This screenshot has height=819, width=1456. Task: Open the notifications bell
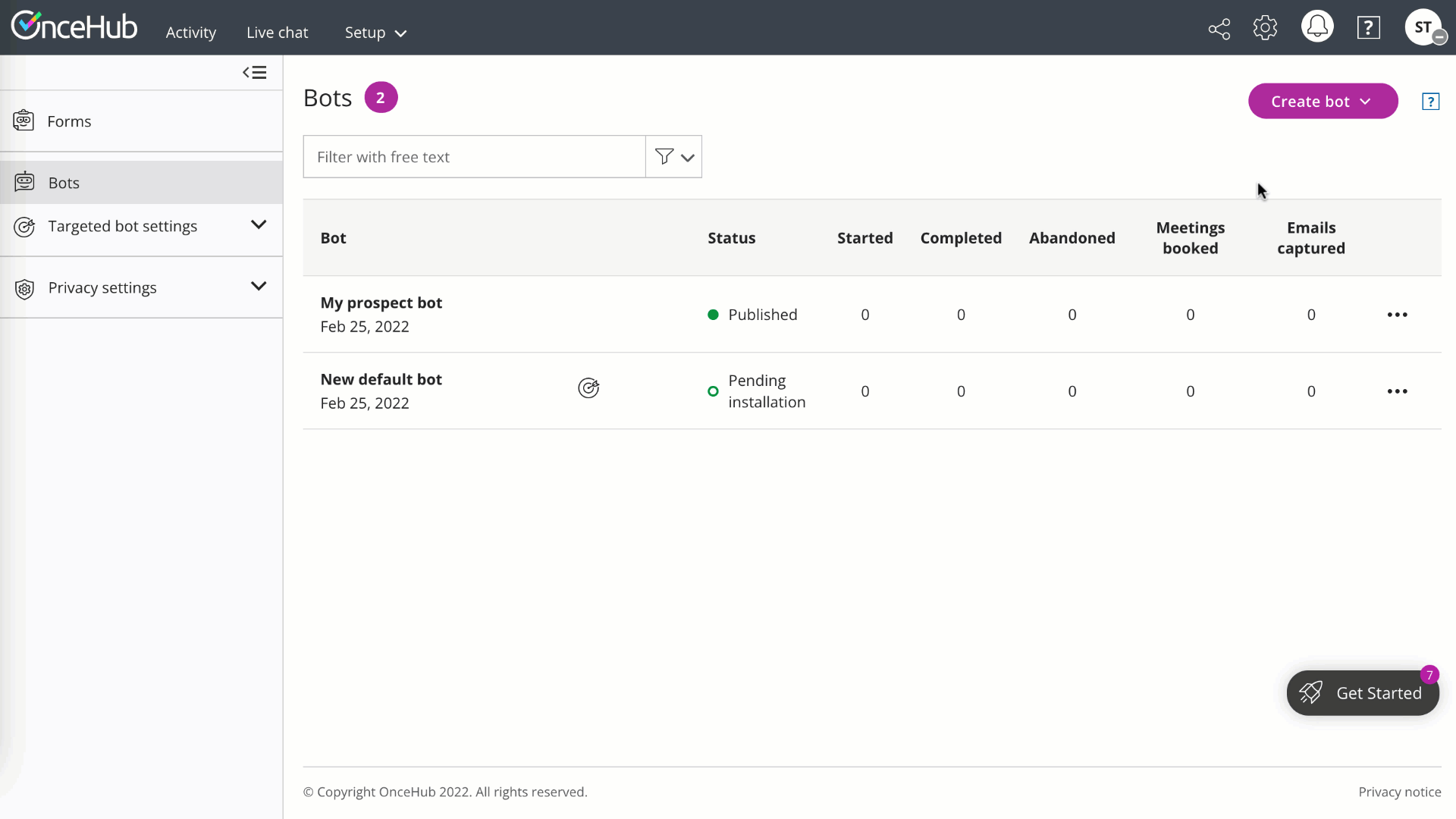[x=1317, y=27]
